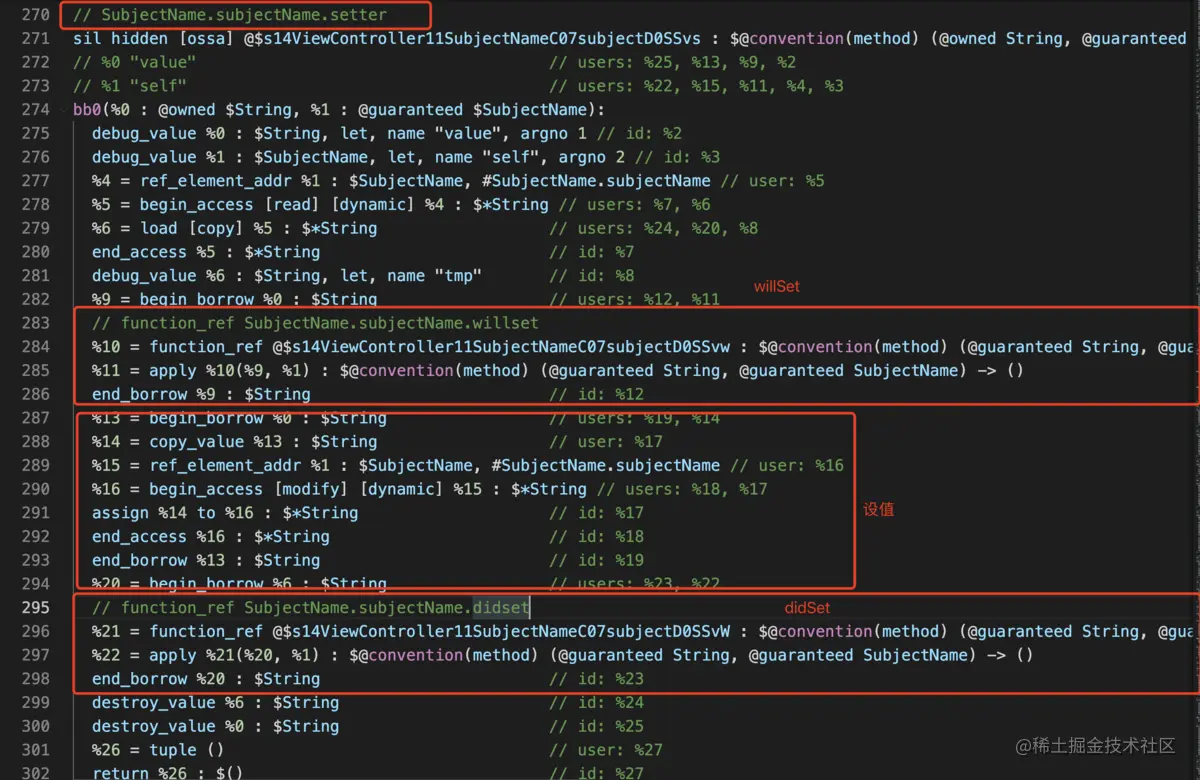Click the '// users: %25, %13, %9, %2' comment
1200x780 pixels.
pyautogui.click(x=673, y=62)
